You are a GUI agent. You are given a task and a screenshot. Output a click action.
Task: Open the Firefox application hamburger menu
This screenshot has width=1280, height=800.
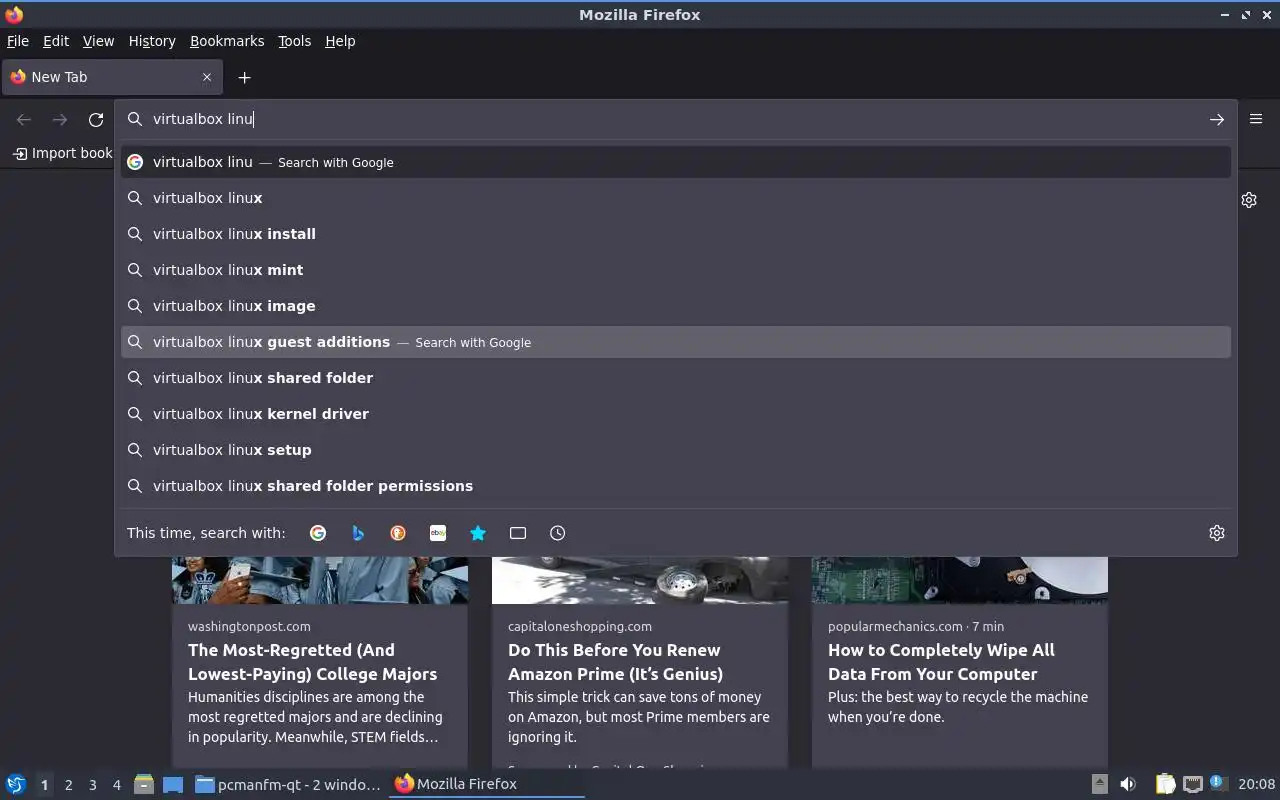[1256, 119]
